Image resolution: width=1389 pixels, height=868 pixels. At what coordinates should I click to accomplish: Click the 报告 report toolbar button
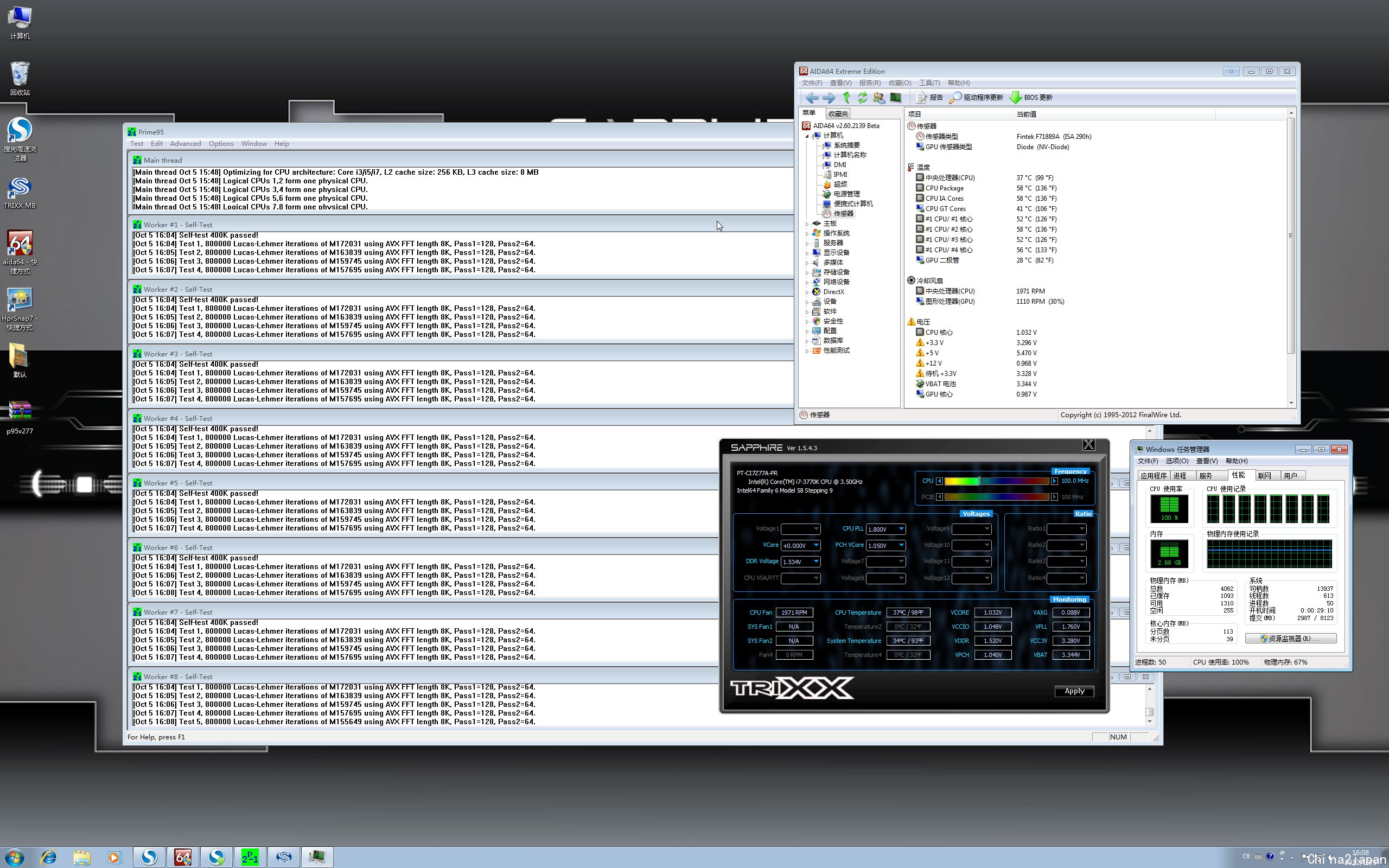[930, 98]
